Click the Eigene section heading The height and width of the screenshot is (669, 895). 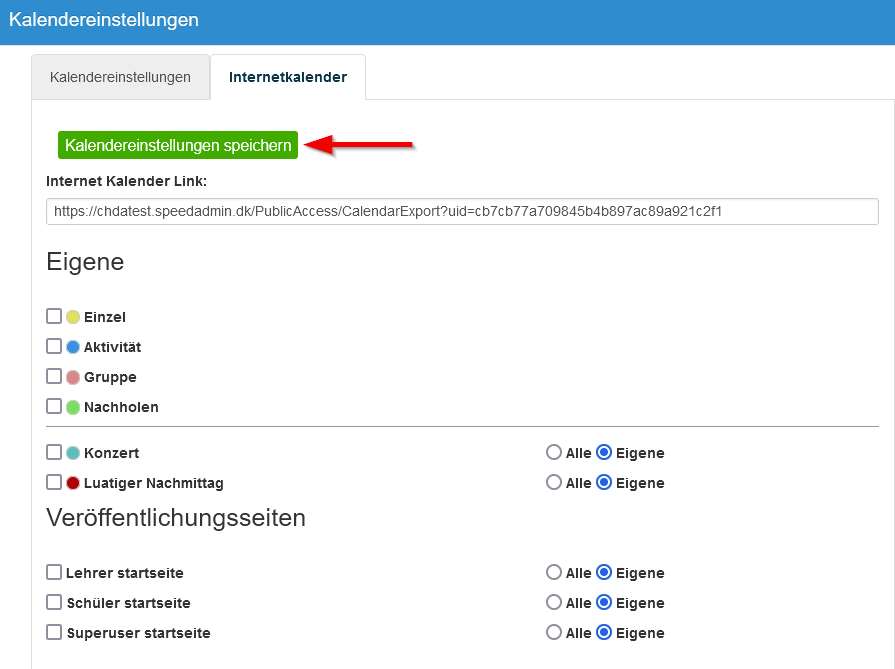pos(85,262)
